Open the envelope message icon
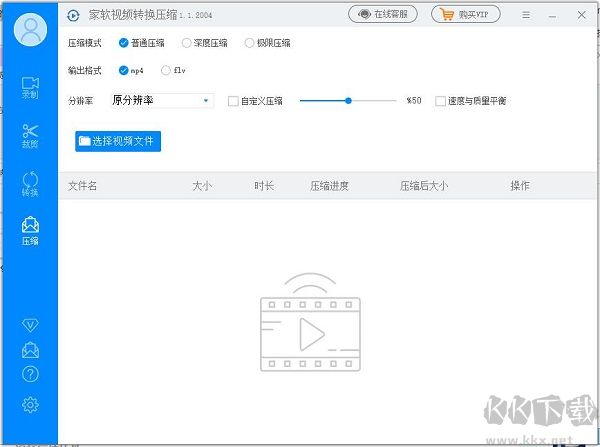The height and width of the screenshot is (447, 600). point(30,350)
